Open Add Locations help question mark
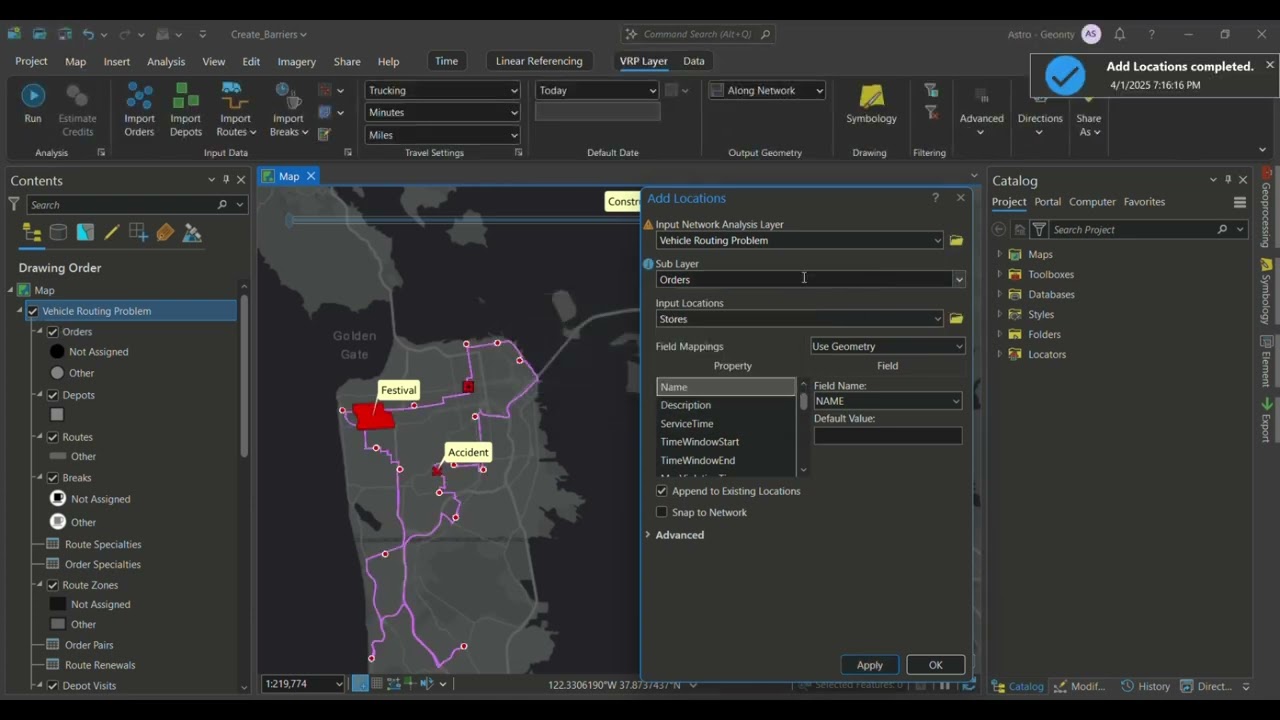This screenshot has height=720, width=1280. pos(936,198)
